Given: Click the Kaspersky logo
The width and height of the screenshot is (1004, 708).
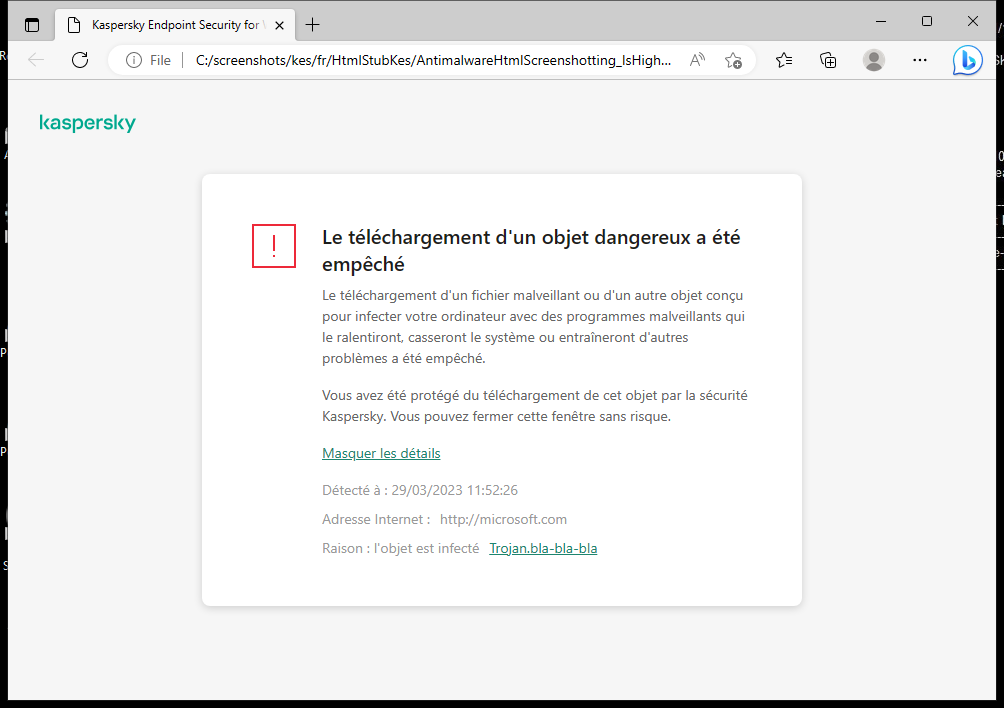Looking at the screenshot, I should click(x=87, y=122).
